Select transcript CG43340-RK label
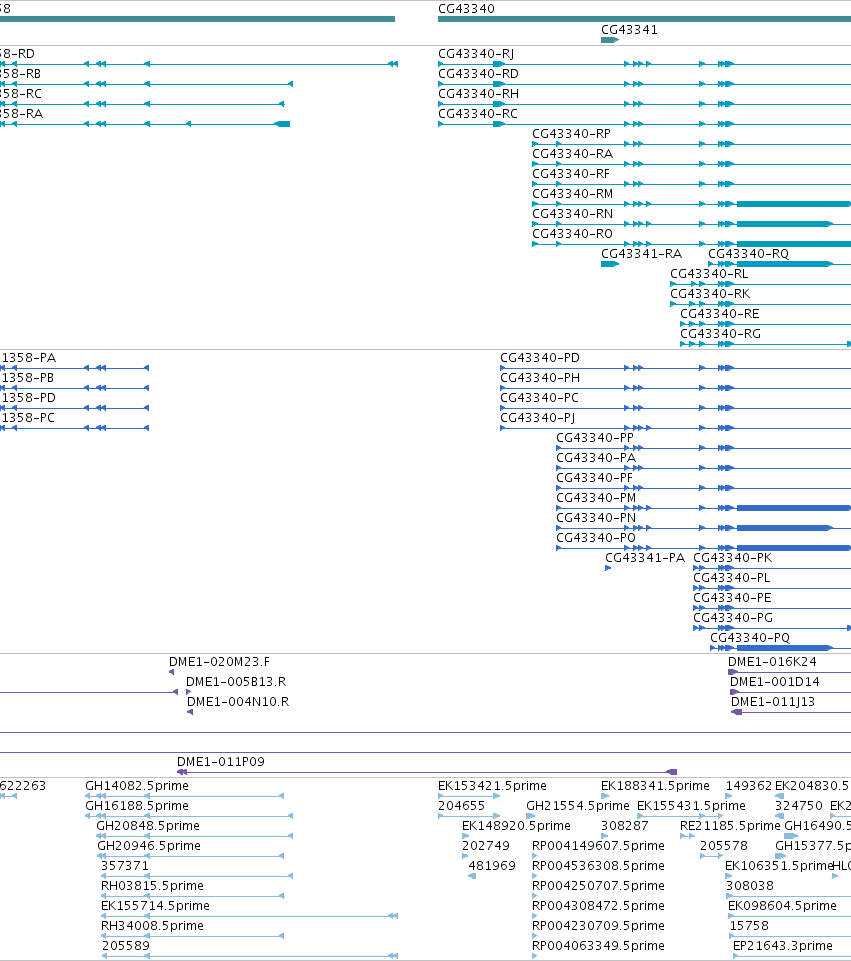The image size is (851, 961). [x=710, y=294]
